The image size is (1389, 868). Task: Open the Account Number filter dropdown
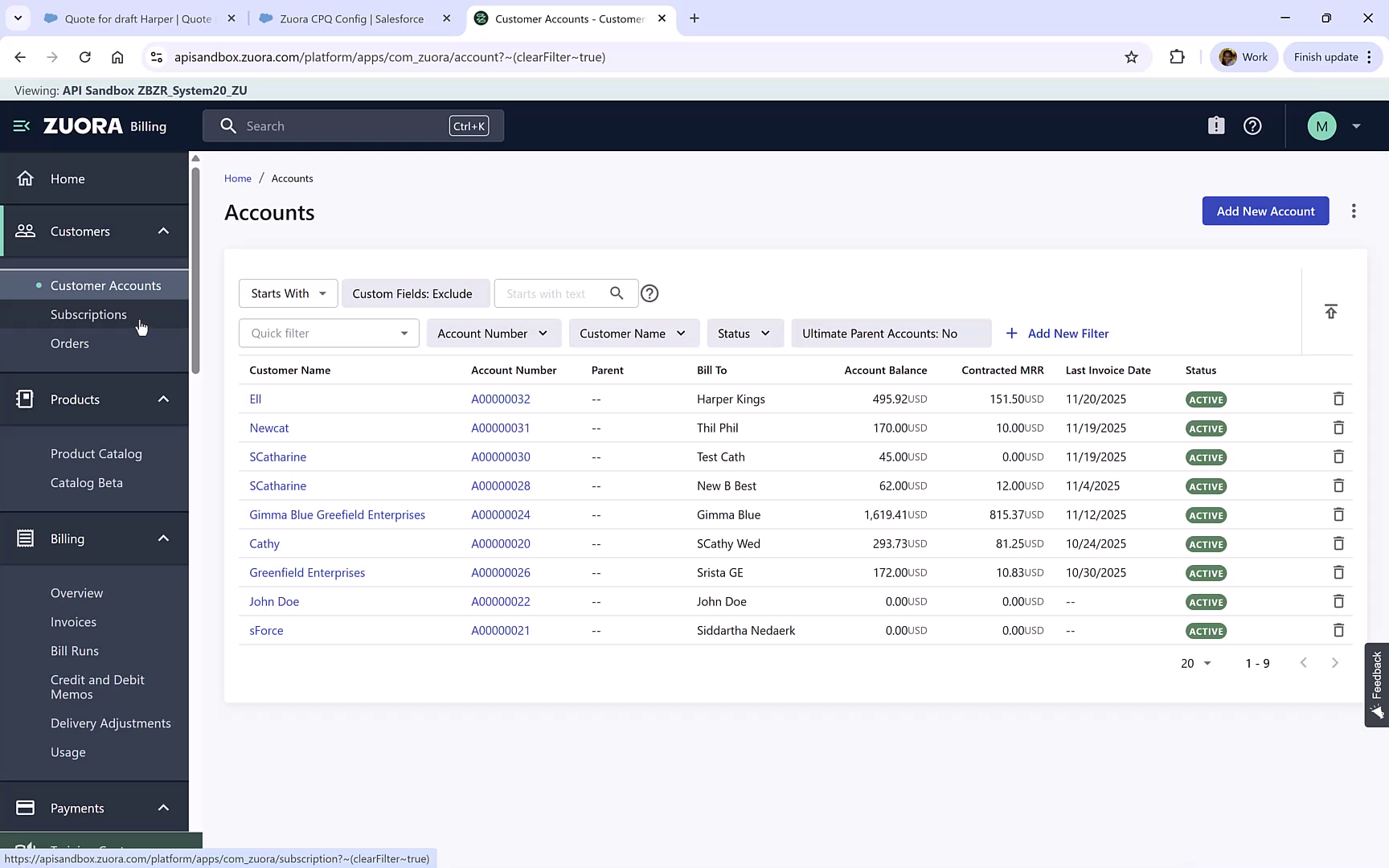[493, 333]
